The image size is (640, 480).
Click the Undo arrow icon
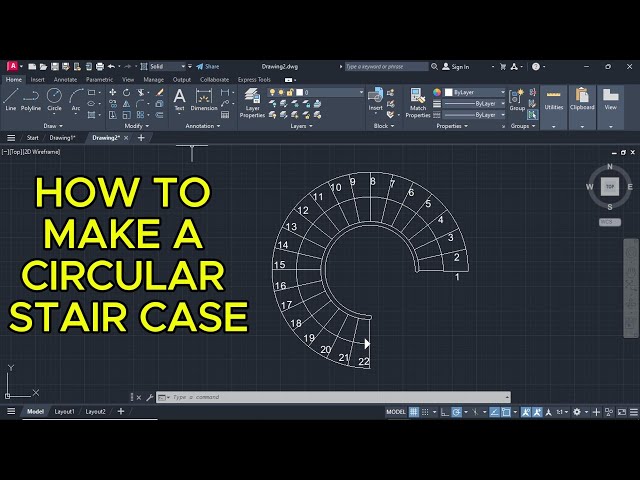[111, 67]
